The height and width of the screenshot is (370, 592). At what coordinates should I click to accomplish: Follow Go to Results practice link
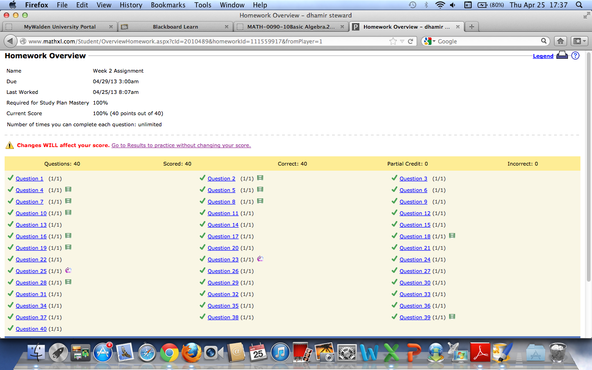pyautogui.click(x=181, y=145)
